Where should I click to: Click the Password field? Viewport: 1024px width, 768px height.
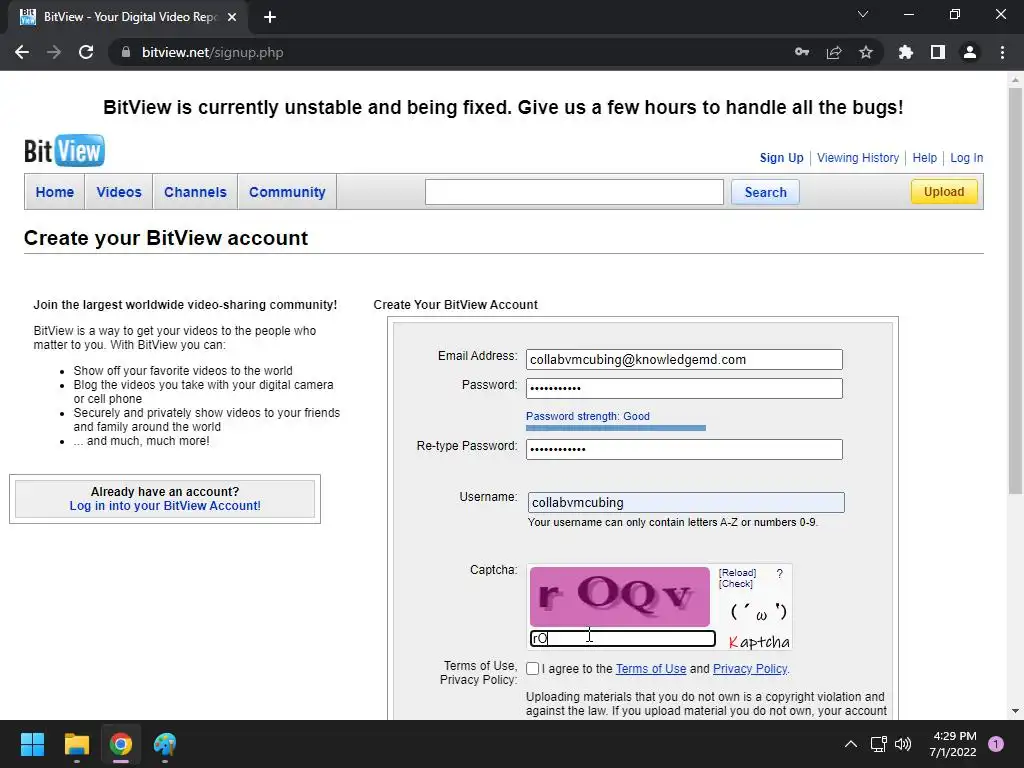(x=684, y=388)
